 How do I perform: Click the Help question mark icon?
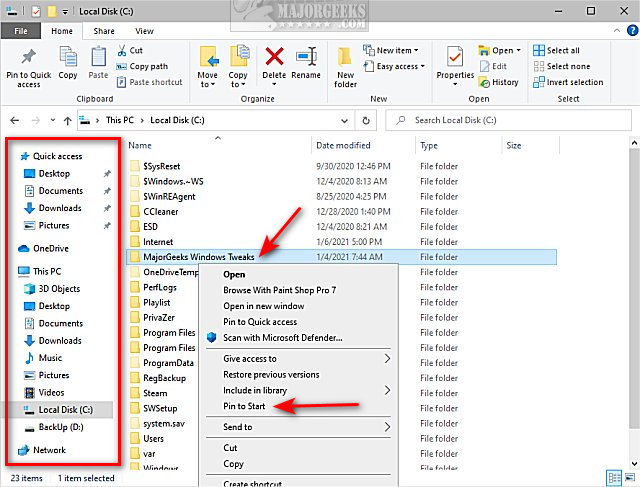pyautogui.click(x=632, y=31)
